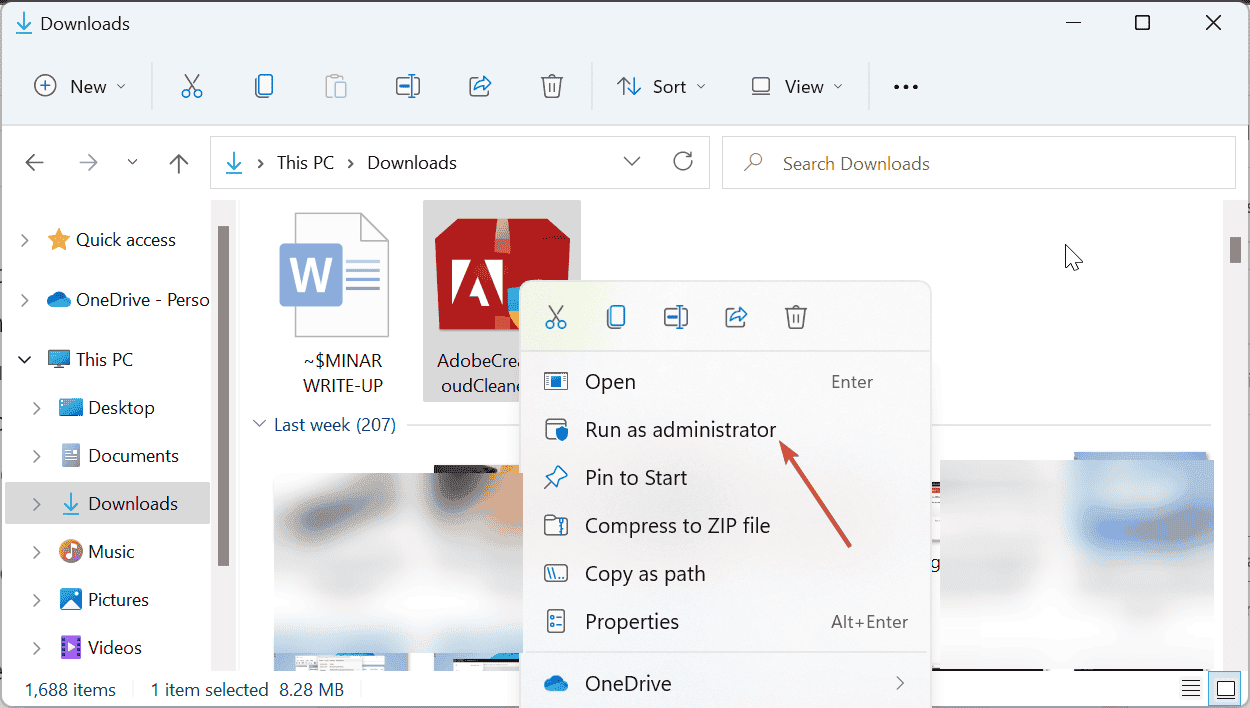
Task: Cut the file with the context menu scissors icon
Action: pyautogui.click(x=556, y=317)
